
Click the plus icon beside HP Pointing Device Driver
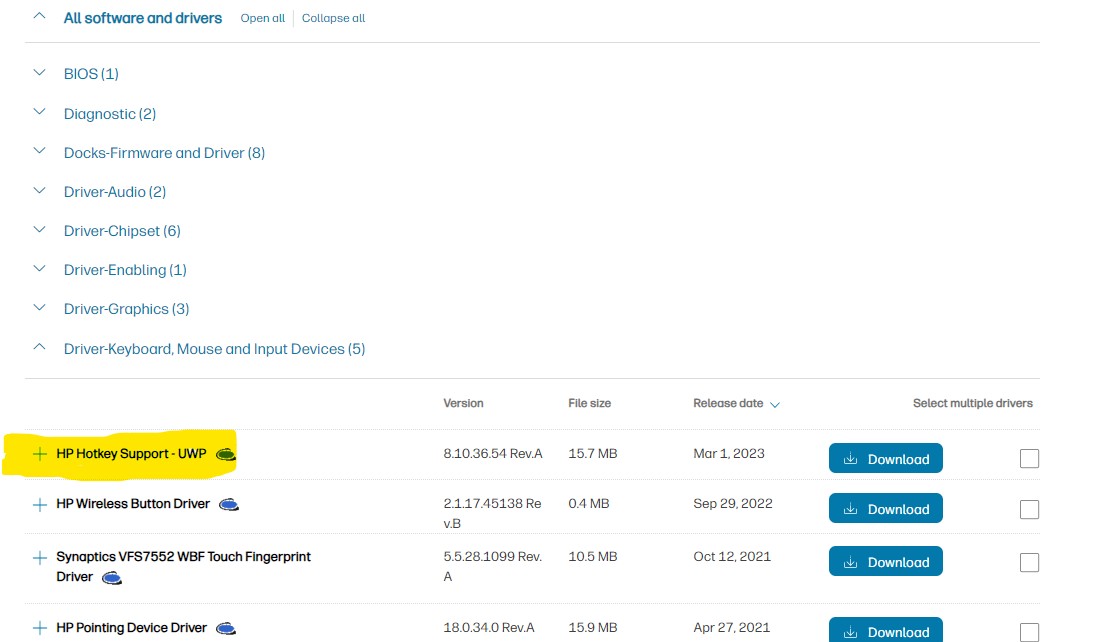pos(40,628)
